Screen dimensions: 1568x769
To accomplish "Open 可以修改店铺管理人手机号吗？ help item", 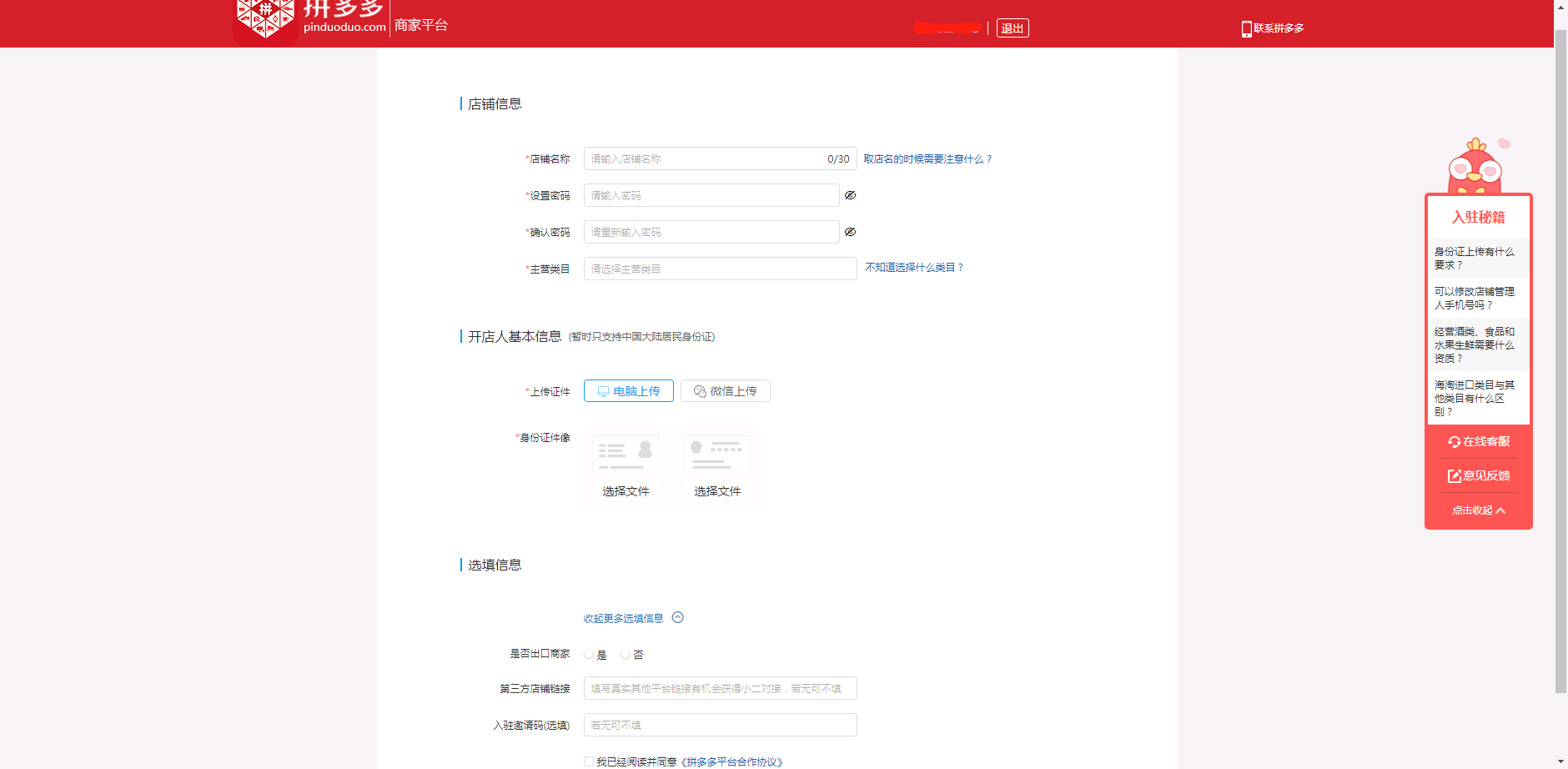I will [1478, 298].
